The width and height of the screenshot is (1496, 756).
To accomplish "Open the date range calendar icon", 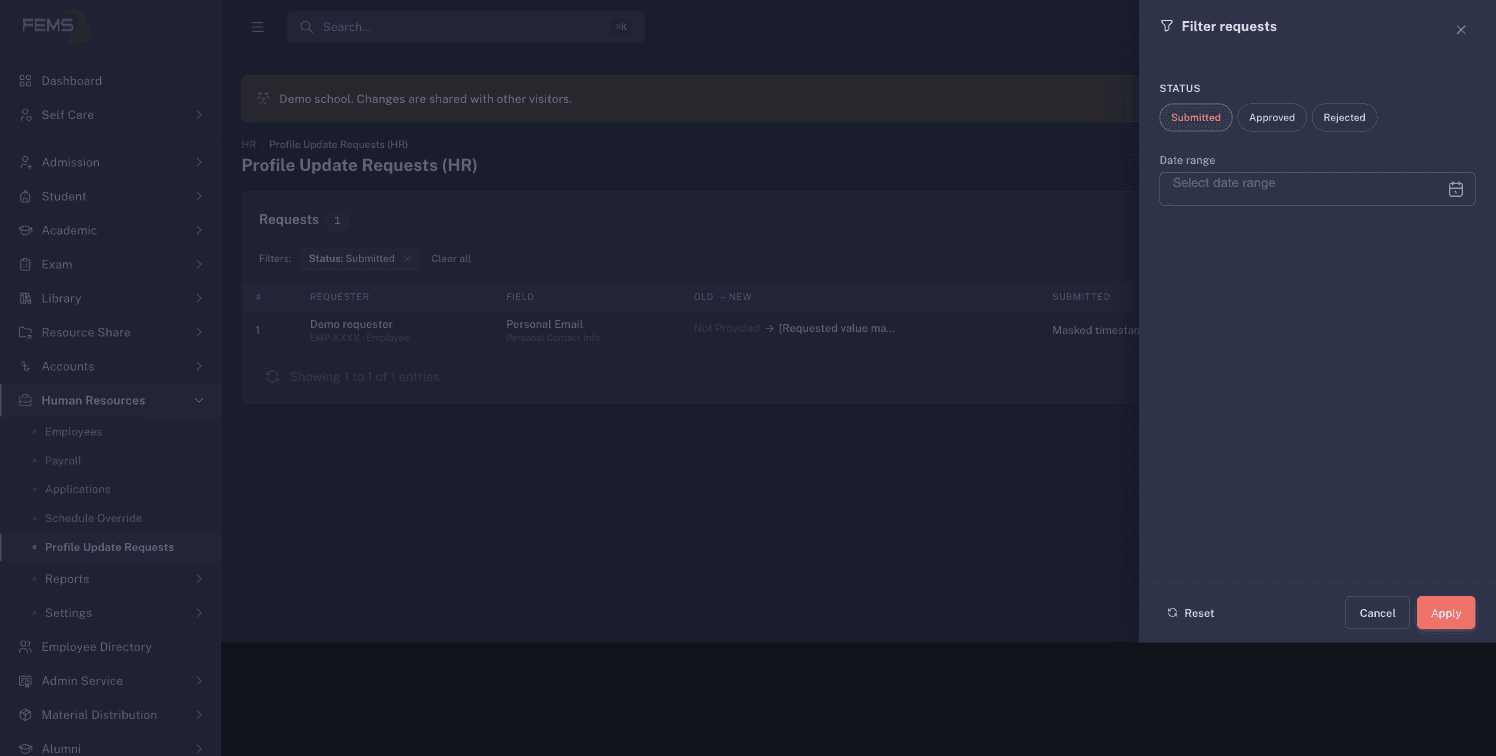I will tap(1456, 189).
